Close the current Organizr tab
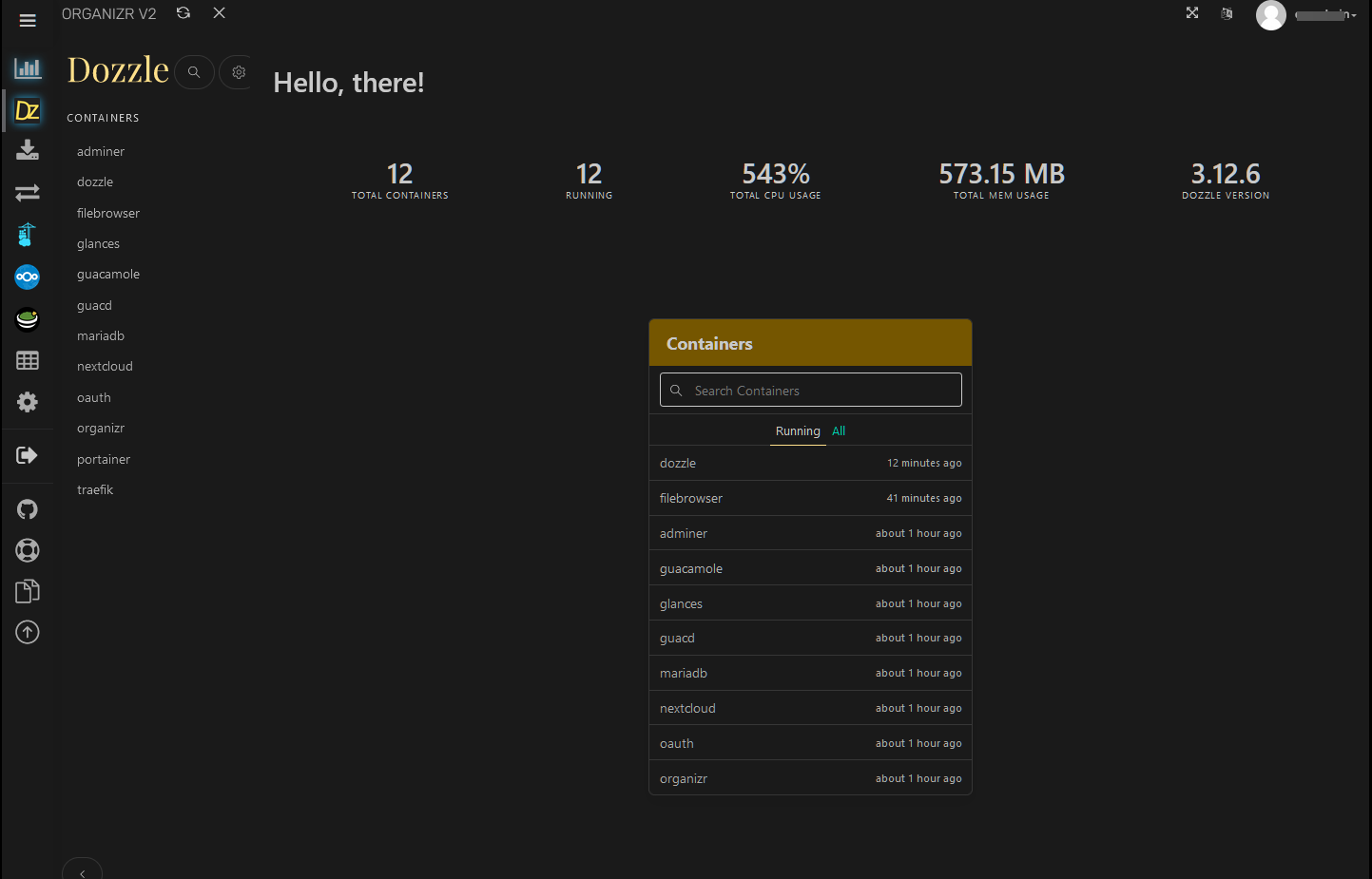The height and width of the screenshot is (879, 1372). point(219,12)
